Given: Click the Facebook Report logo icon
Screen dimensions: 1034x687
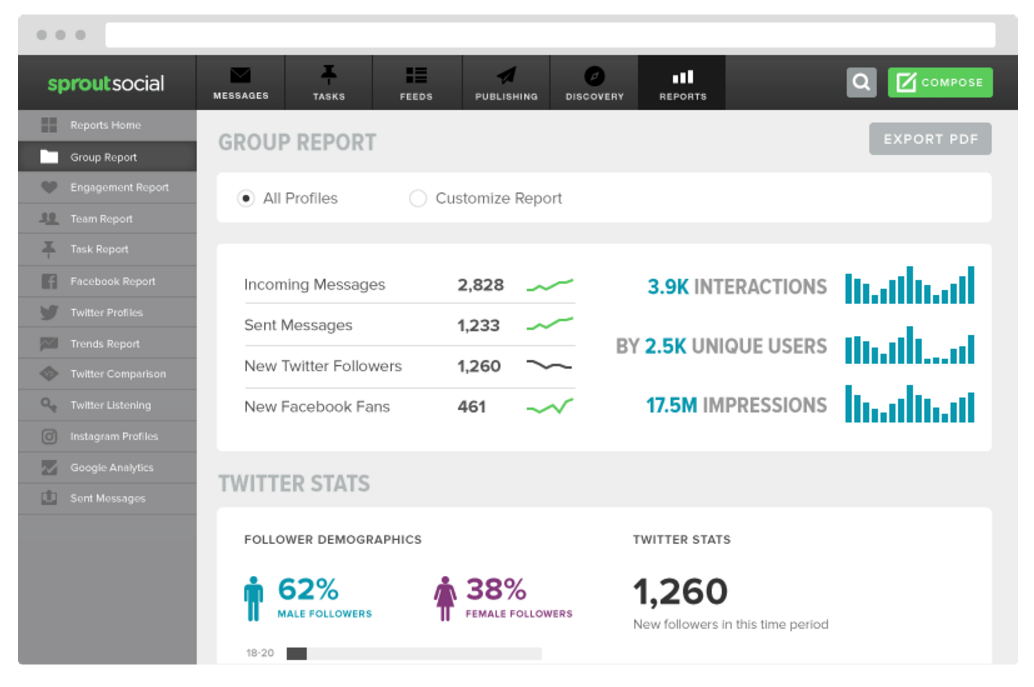Looking at the screenshot, I should [x=49, y=282].
